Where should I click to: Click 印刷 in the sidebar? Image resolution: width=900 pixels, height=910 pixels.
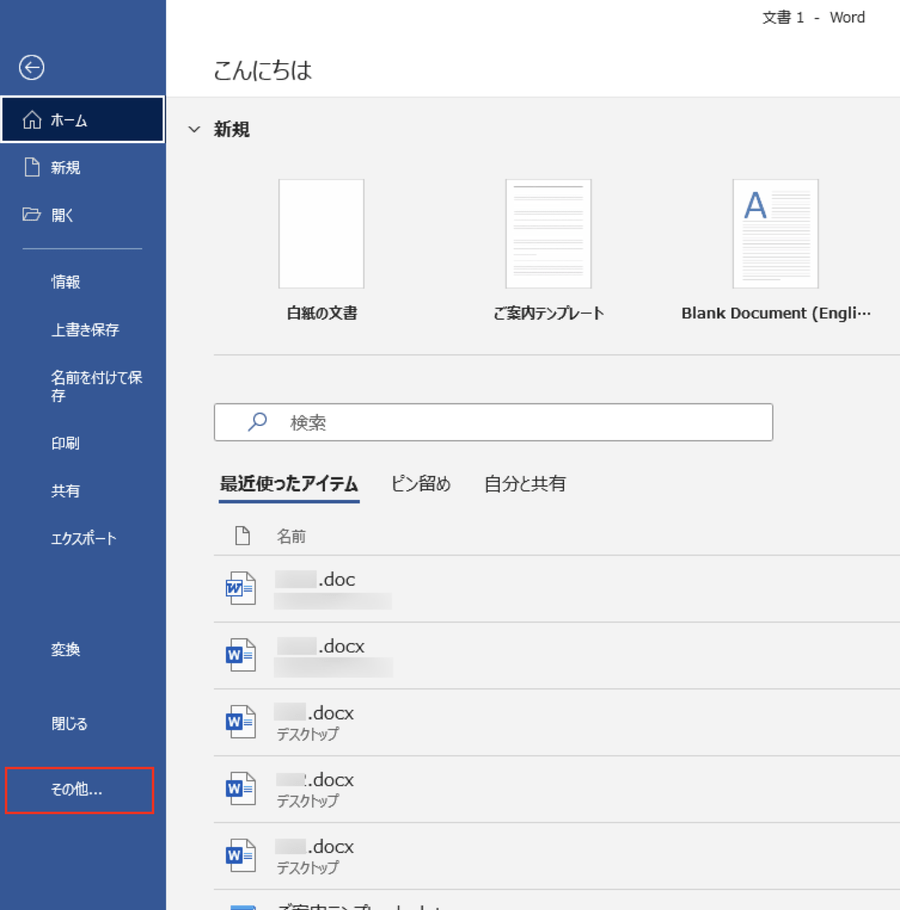66,443
